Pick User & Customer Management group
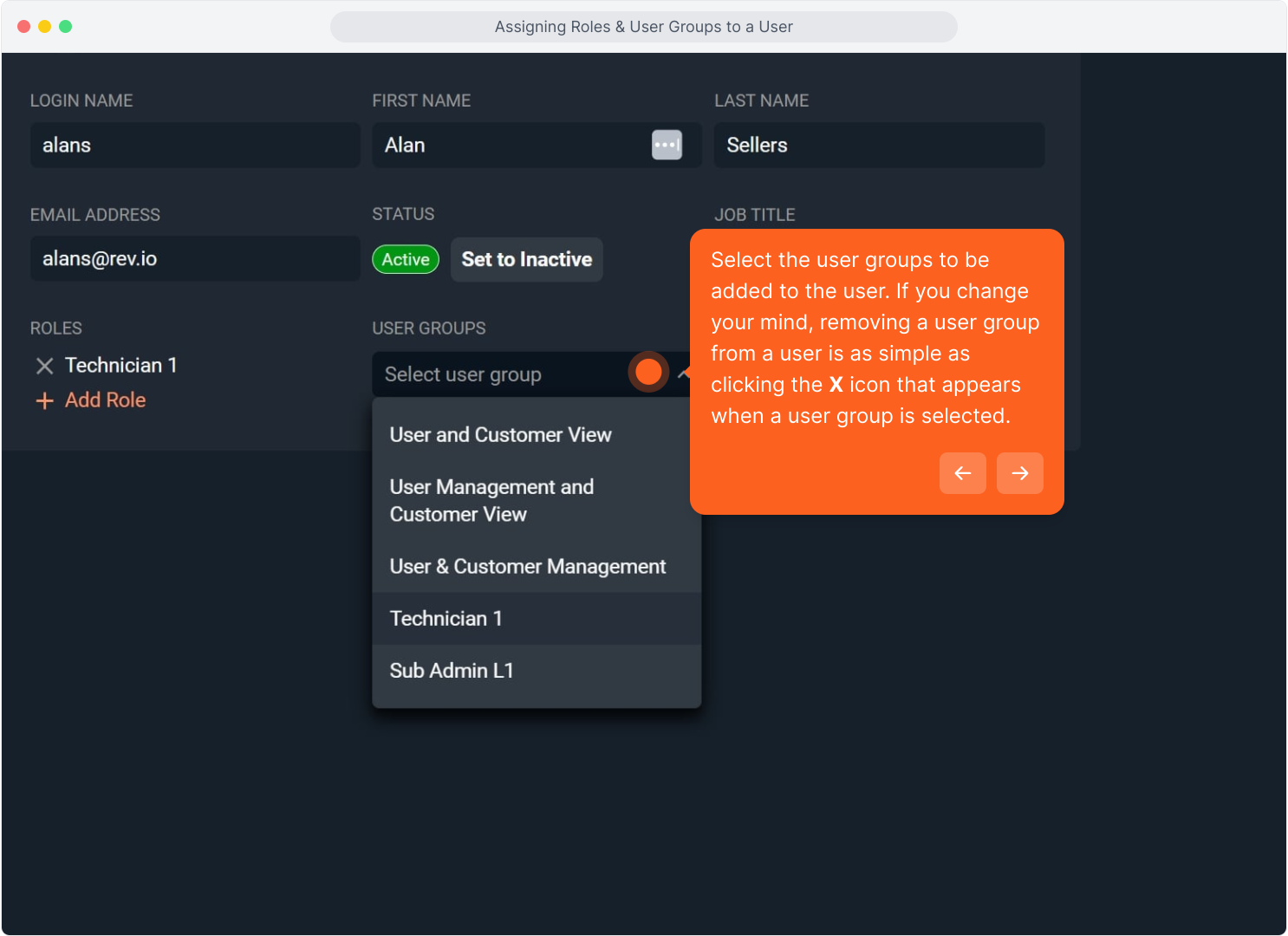The image size is (1288, 936). [x=528, y=567]
